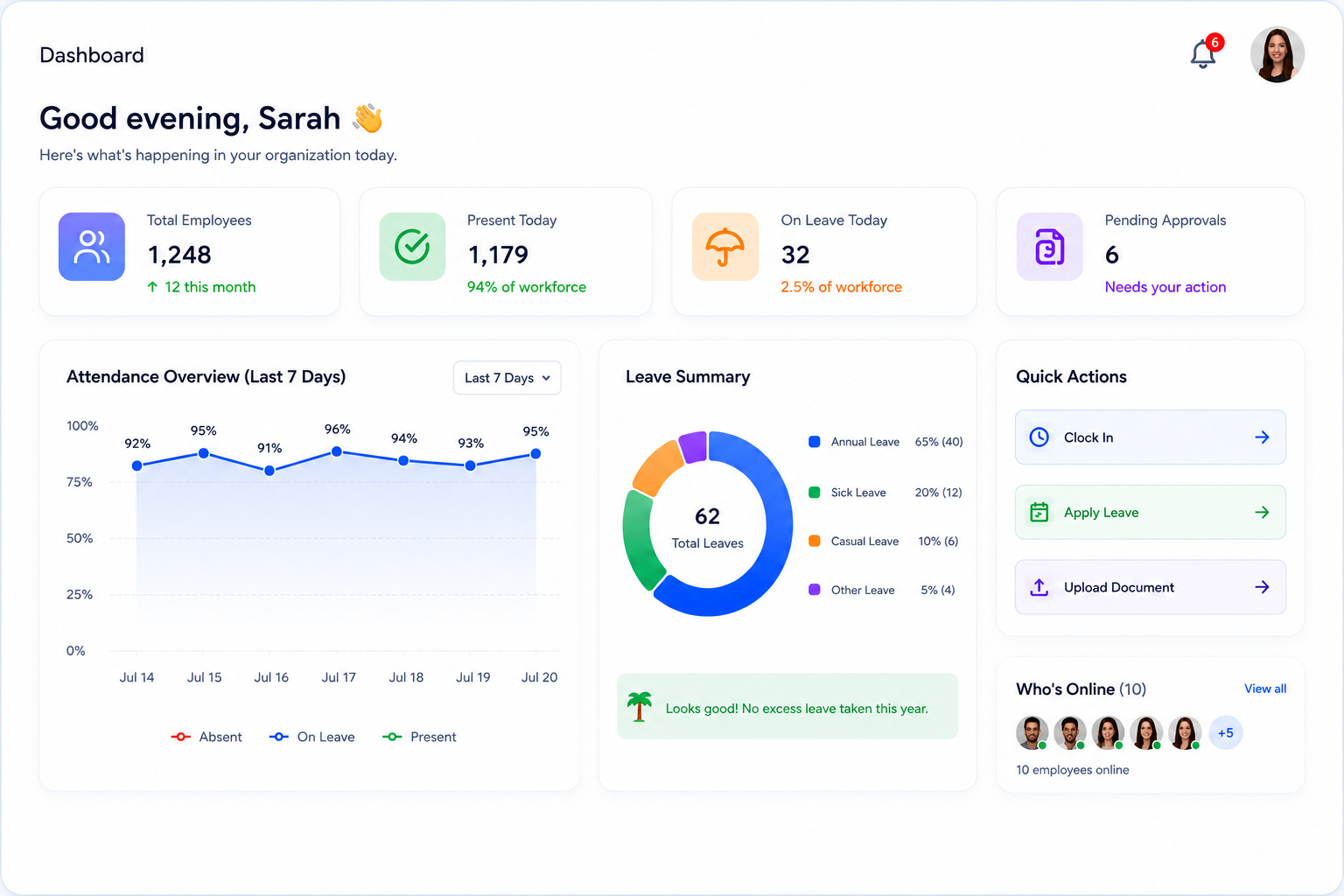
Task: Click the arrow on Clock In
Action: pyautogui.click(x=1262, y=437)
